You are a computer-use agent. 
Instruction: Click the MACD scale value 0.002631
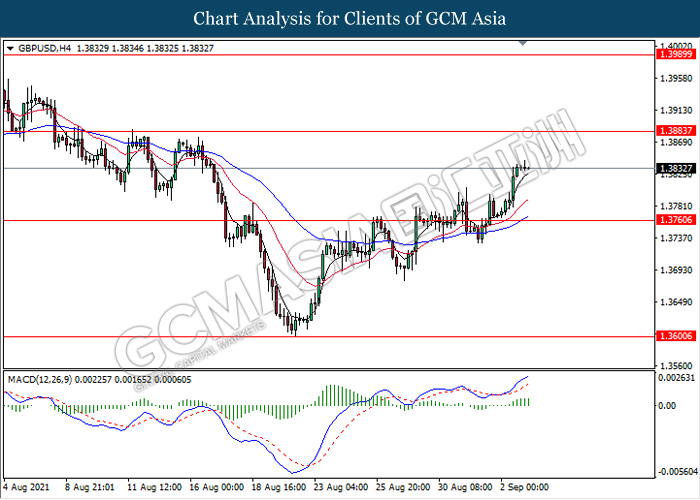(x=677, y=378)
